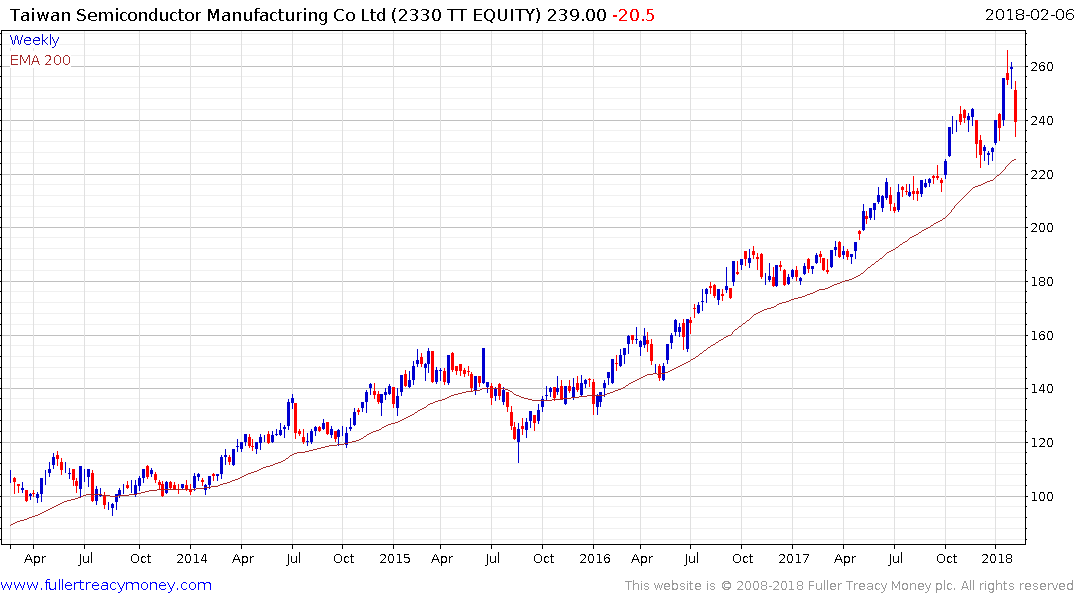The width and height of the screenshot is (1075, 600).
Task: Click the 2017 year label on time axis
Action: (x=794, y=558)
